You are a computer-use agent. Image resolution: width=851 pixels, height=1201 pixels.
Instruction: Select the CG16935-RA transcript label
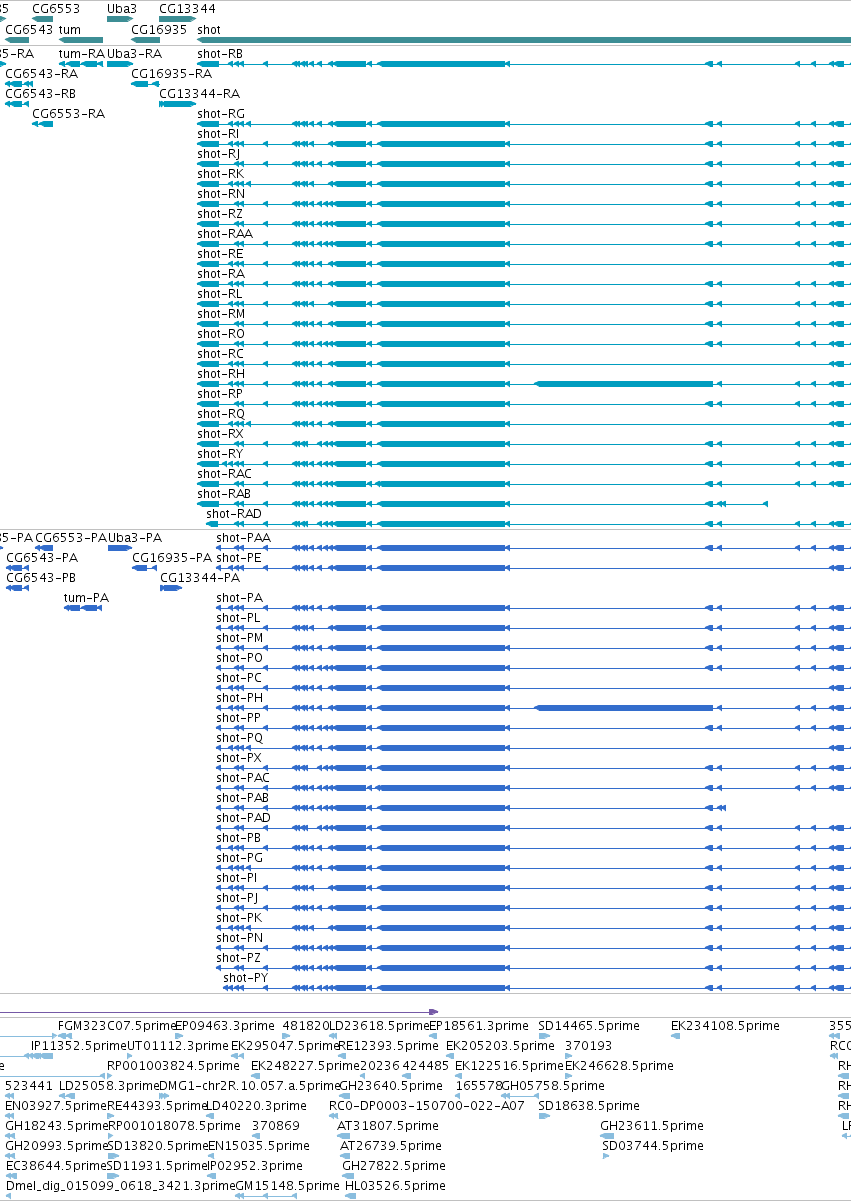coord(172,73)
